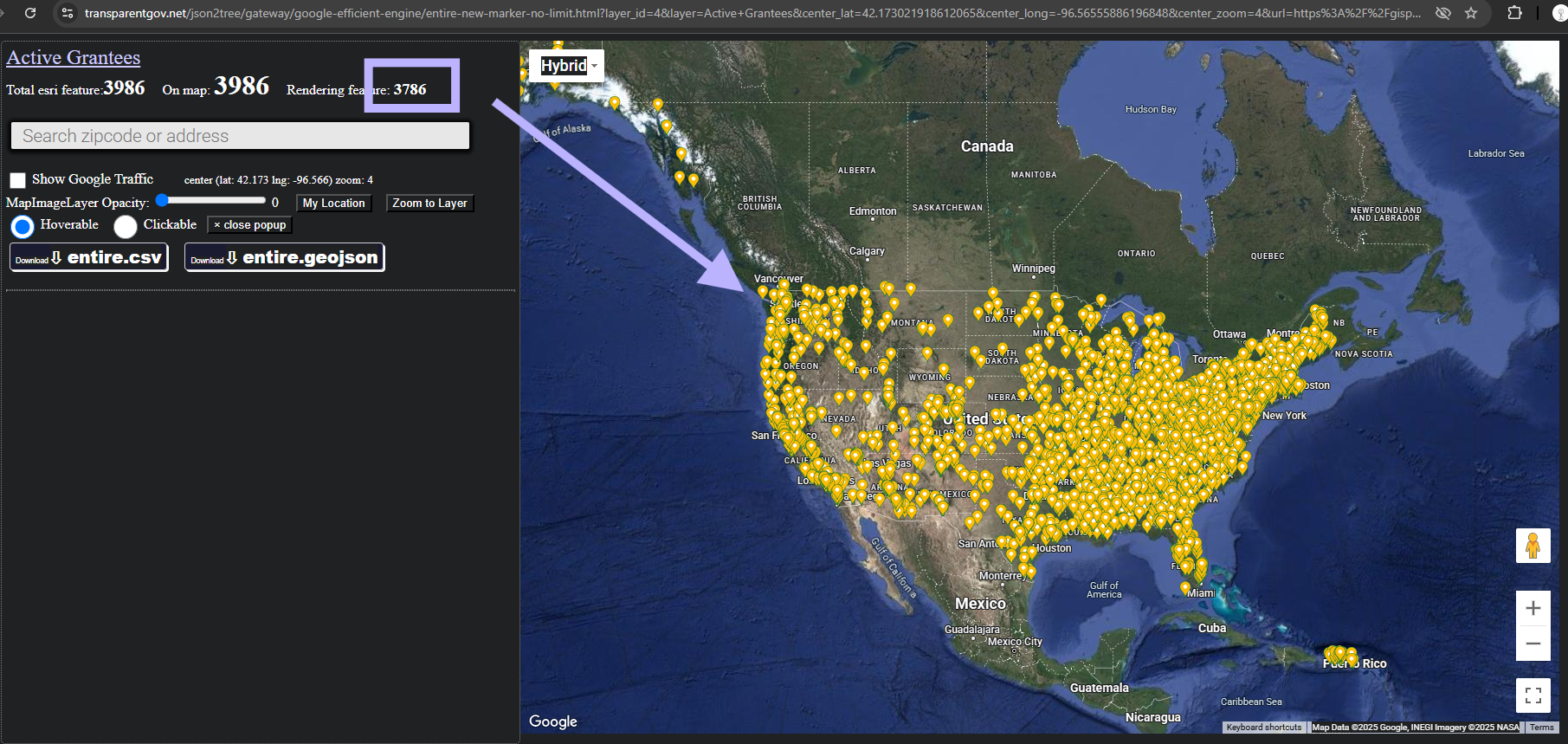Click the Guatemala label on the map
Viewport: 1568px width, 744px height.
[x=1100, y=688]
